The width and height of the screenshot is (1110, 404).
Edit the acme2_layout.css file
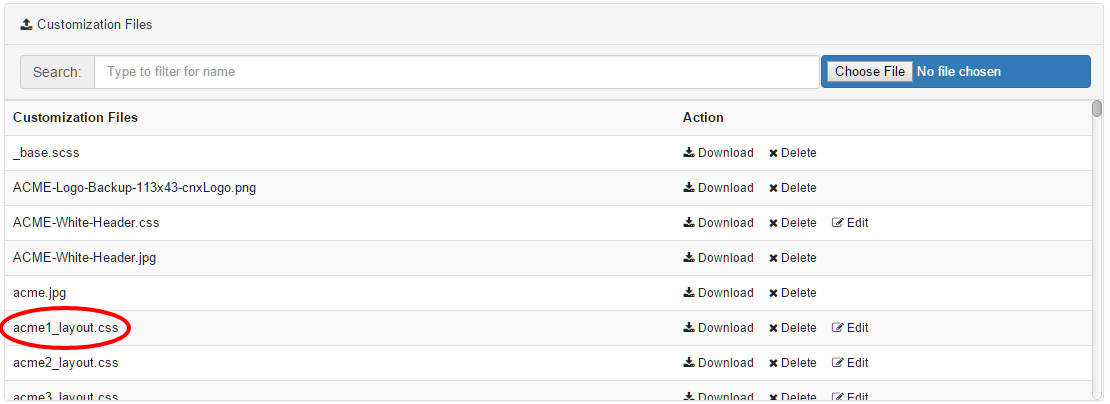pos(850,363)
